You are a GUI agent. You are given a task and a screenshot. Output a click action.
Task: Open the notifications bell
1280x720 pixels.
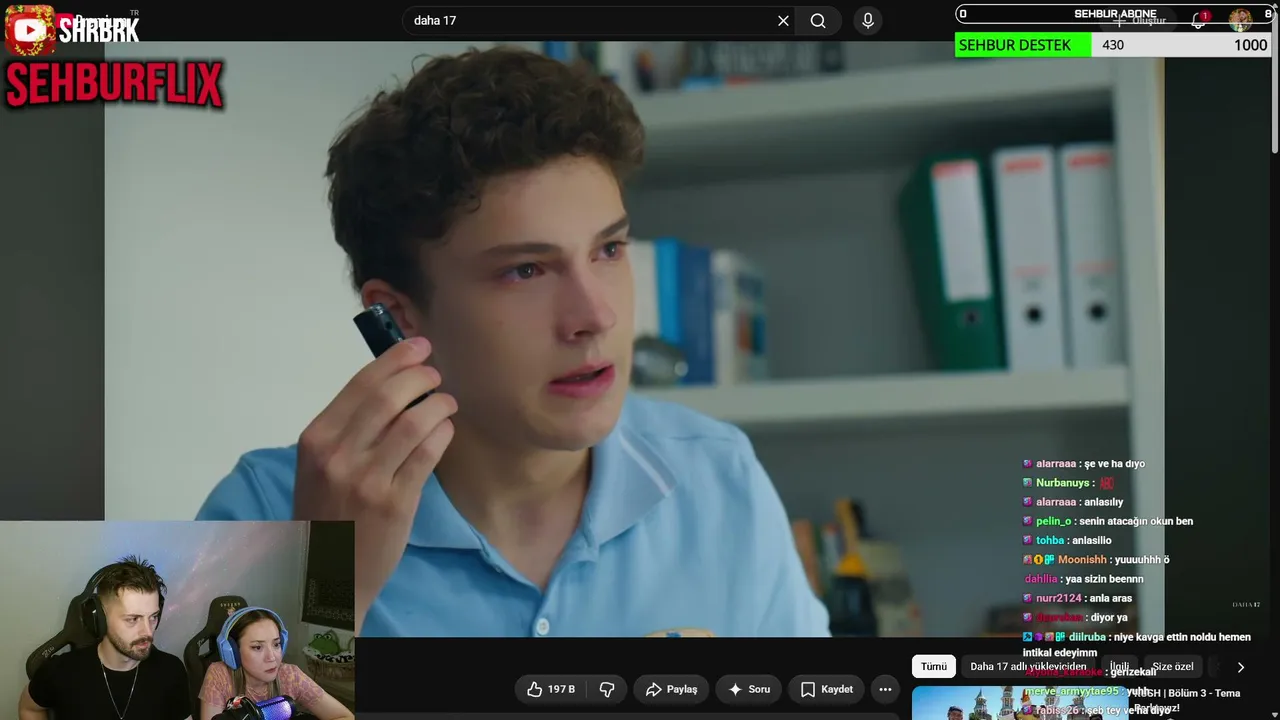pos(1199,20)
